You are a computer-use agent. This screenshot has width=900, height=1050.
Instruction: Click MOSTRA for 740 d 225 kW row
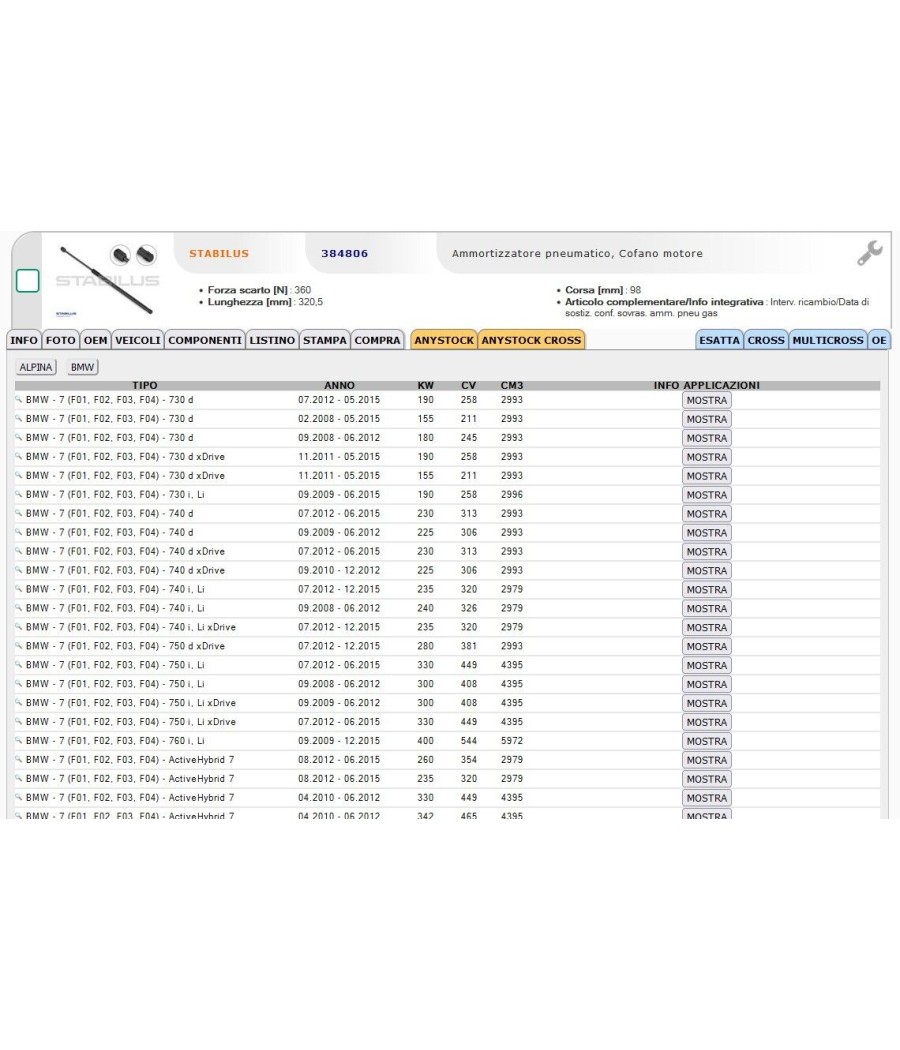click(706, 533)
